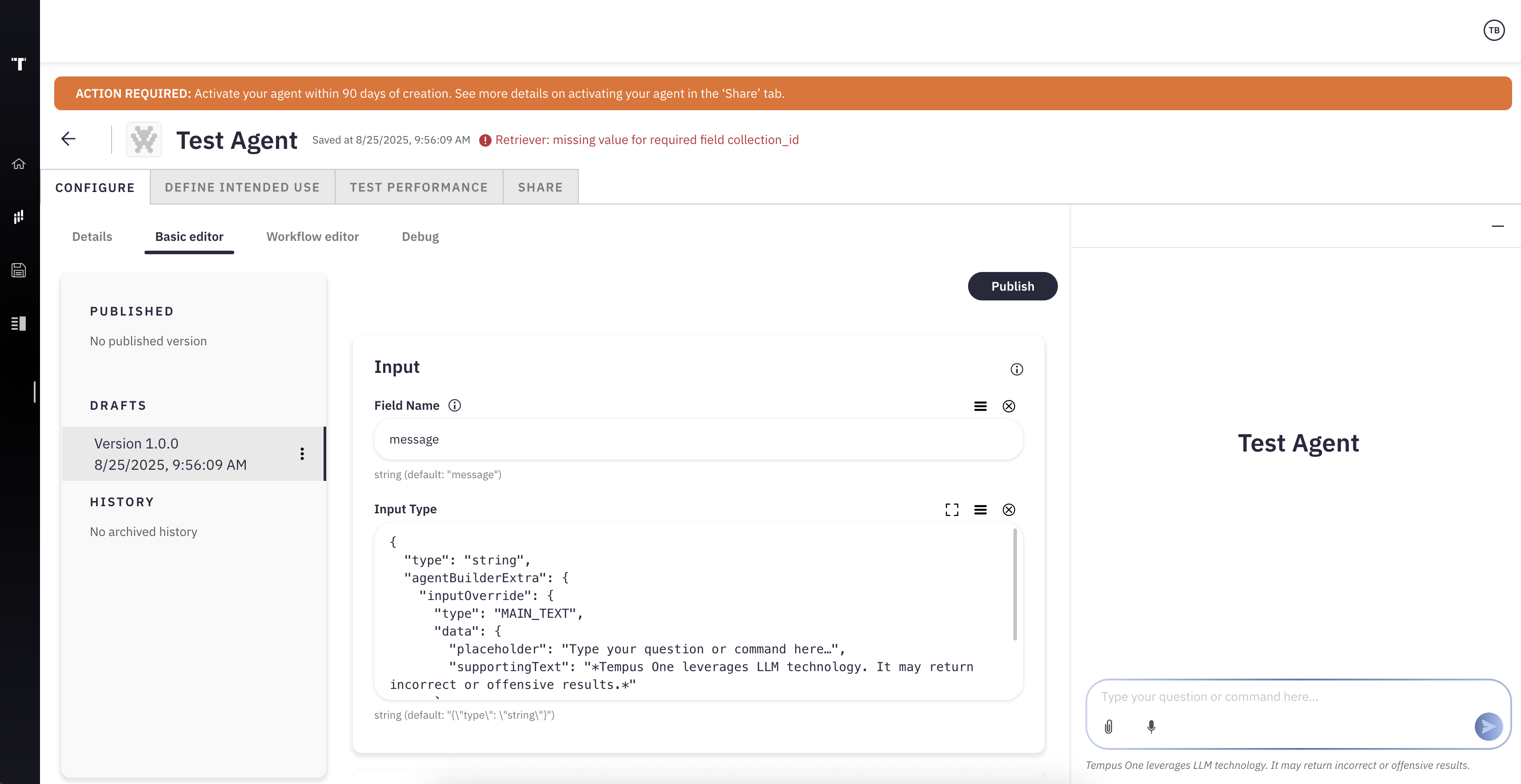Expand Input Type editor to fullscreen

pos(952,509)
